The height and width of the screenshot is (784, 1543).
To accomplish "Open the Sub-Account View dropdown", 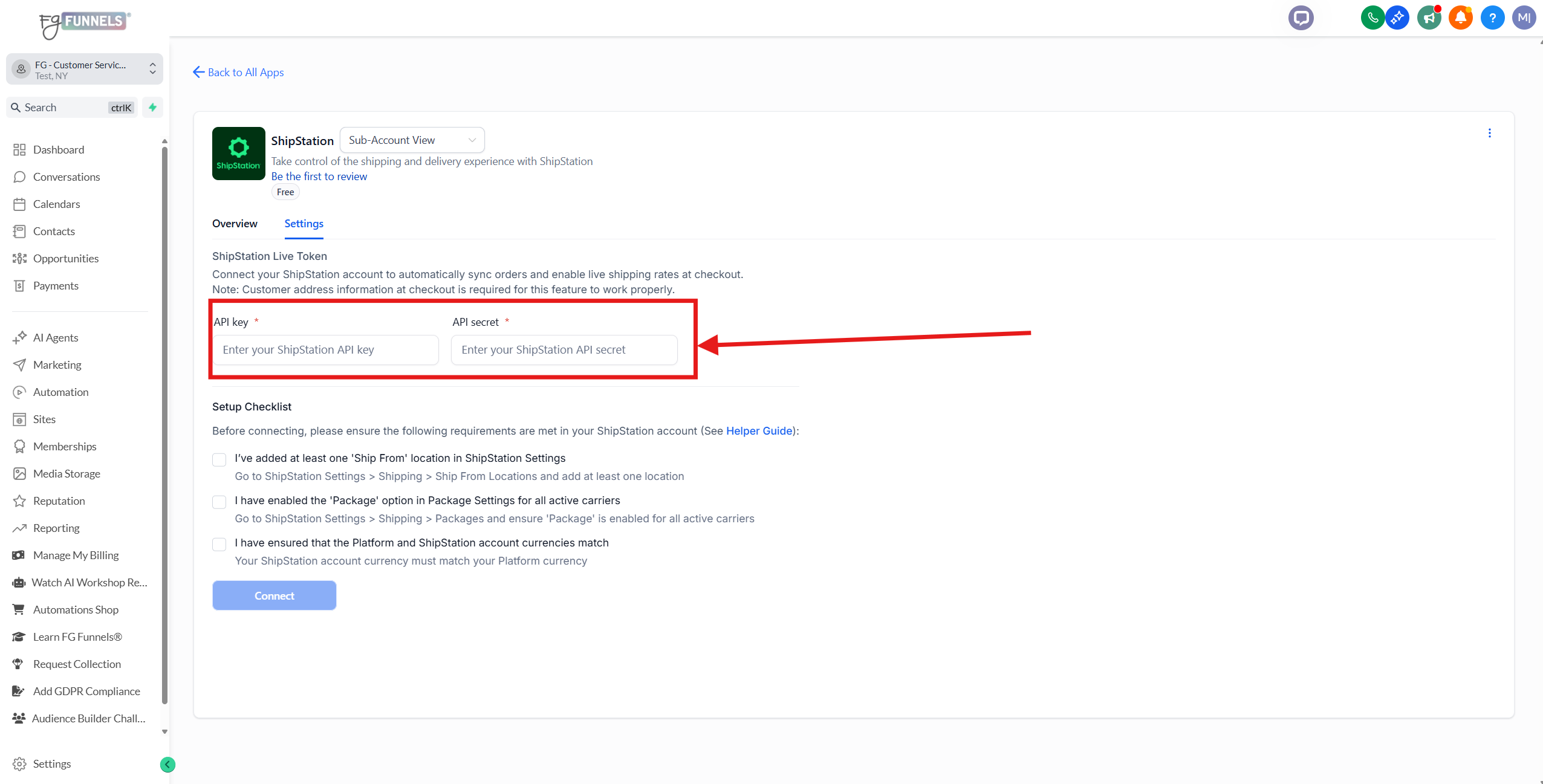I will 412,140.
